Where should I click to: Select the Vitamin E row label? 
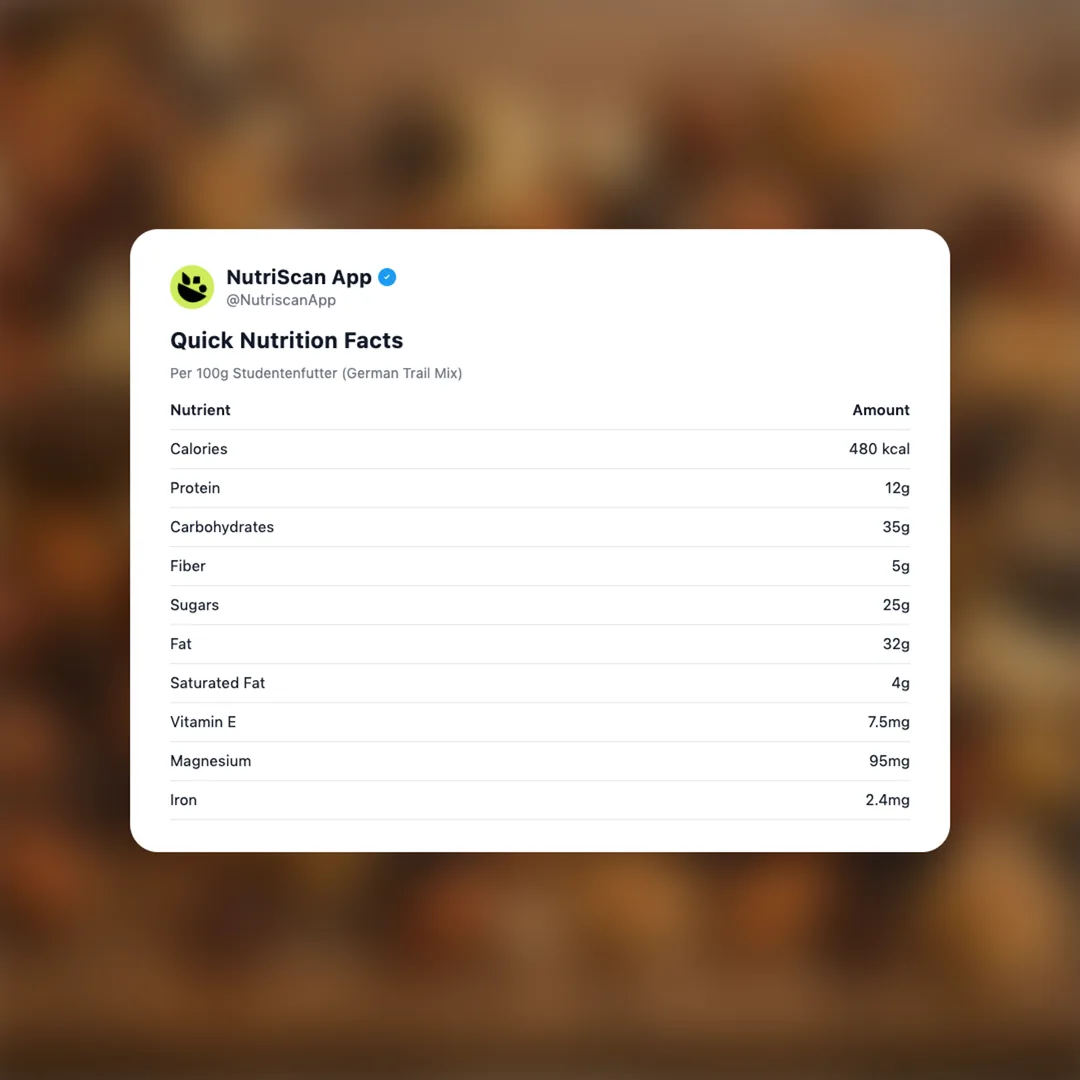pyautogui.click(x=203, y=722)
